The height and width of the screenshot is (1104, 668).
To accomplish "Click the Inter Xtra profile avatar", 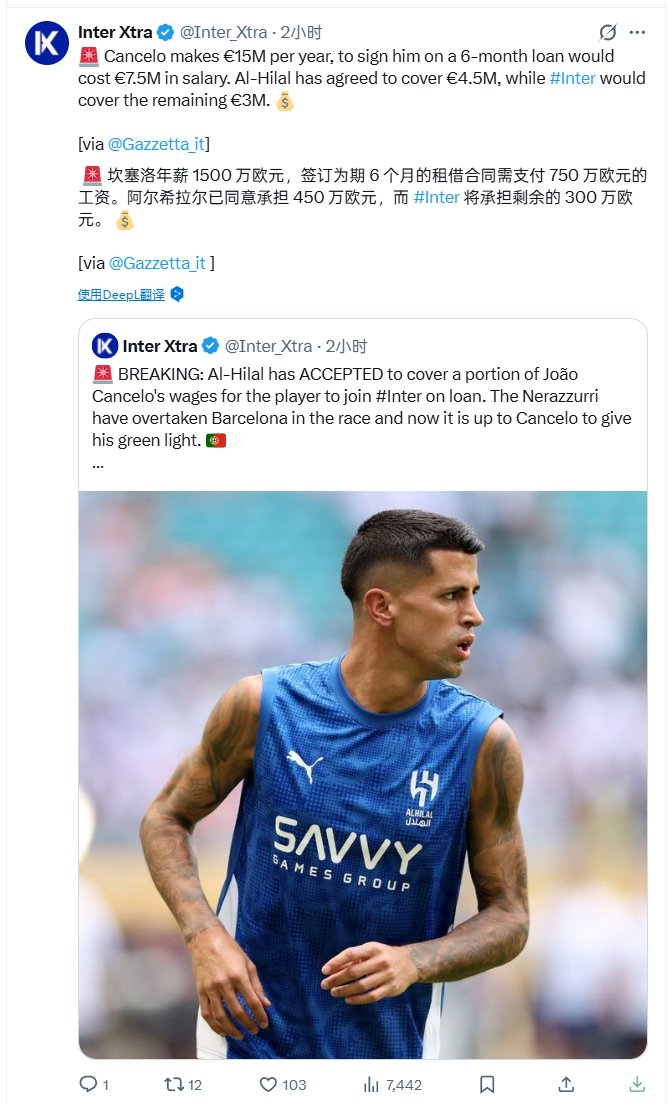I will tap(46, 45).
